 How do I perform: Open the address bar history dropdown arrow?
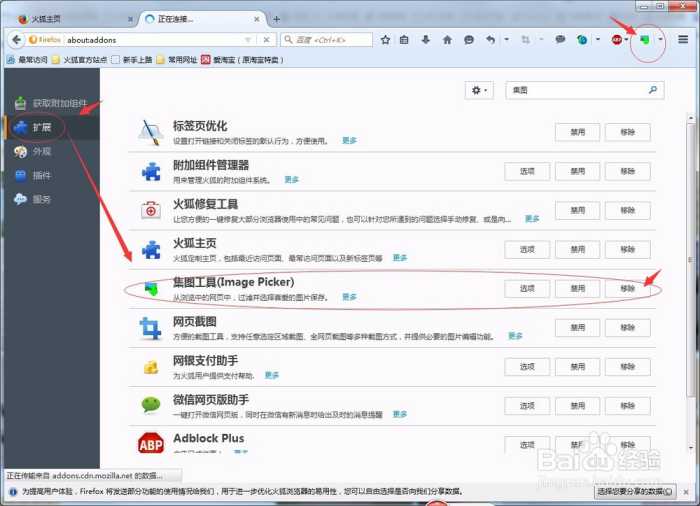pyautogui.click(x=248, y=40)
